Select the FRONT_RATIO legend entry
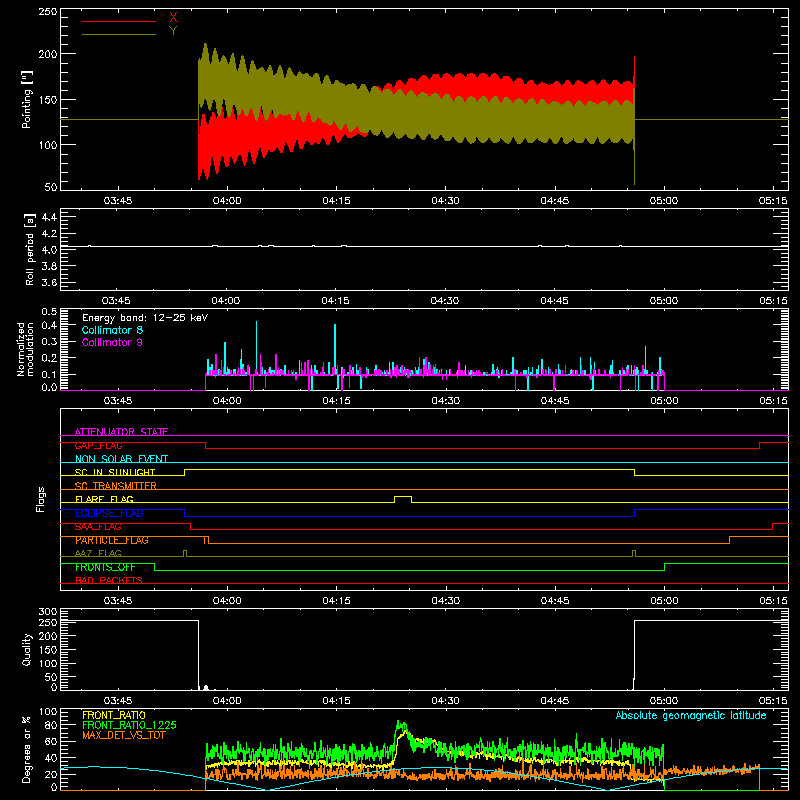The height and width of the screenshot is (800, 800). [x=114, y=715]
